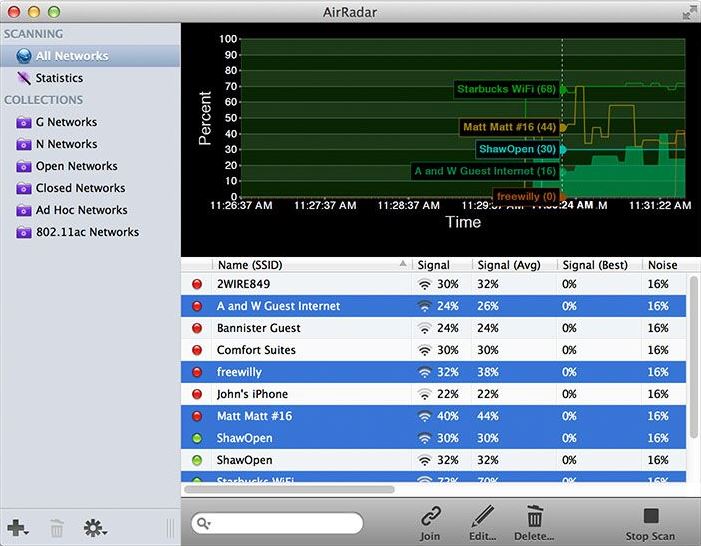Viewport: 701px width, 546px height.
Task: Click Stop Scan
Action: pyautogui.click(x=650, y=524)
